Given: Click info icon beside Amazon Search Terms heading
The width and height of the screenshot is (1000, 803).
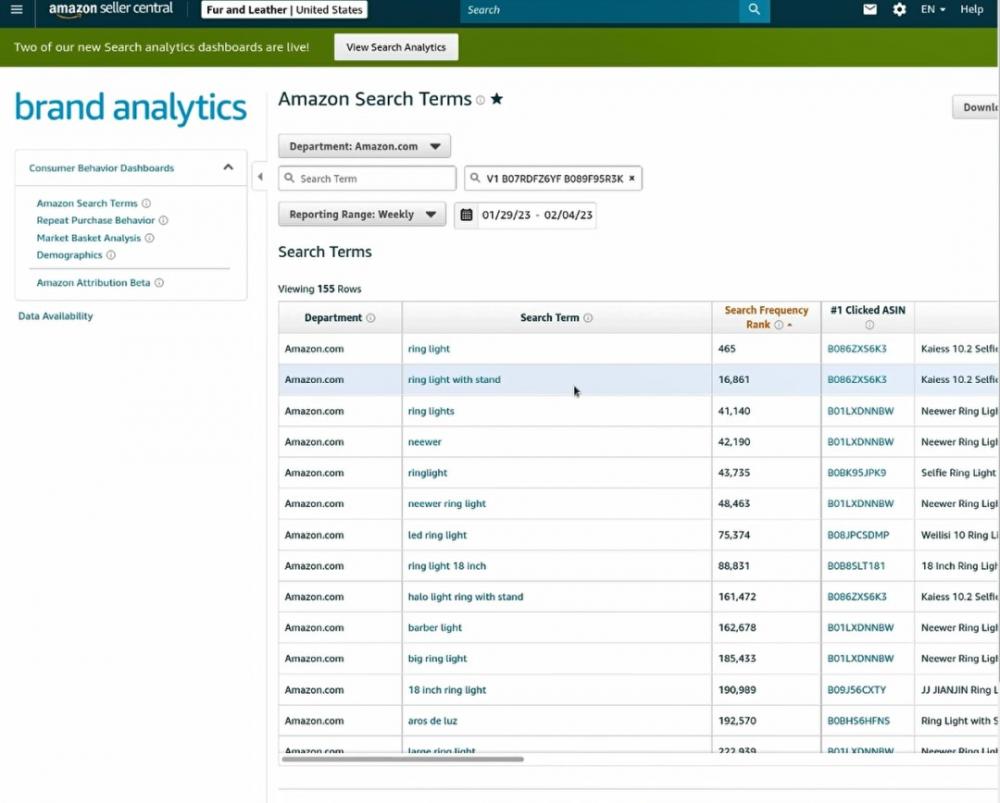Looking at the screenshot, I should [x=480, y=100].
